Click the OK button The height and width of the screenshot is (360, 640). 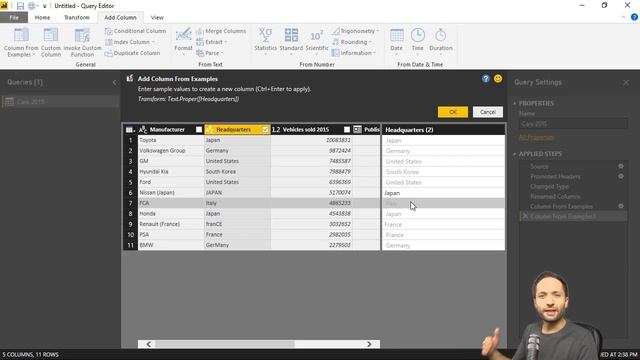[453, 112]
